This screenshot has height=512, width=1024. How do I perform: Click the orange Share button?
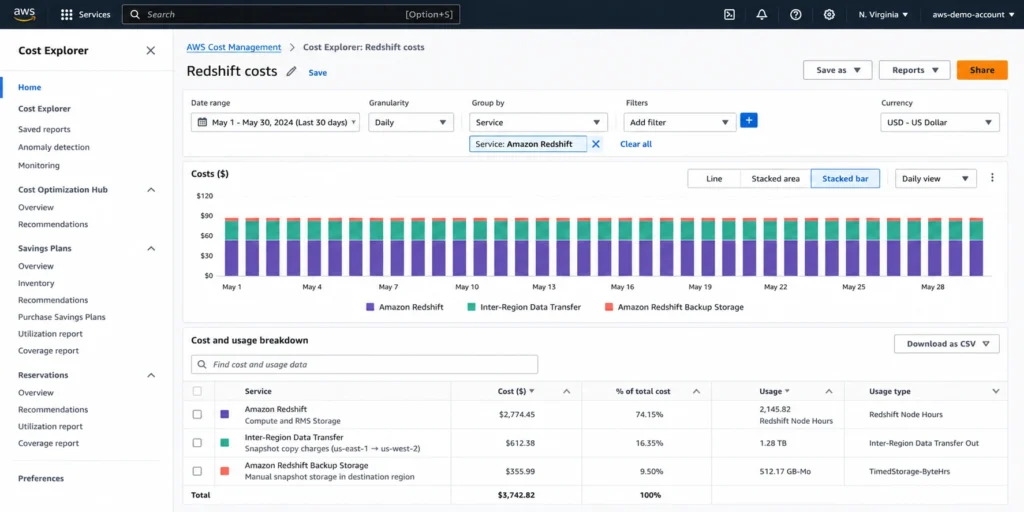coord(982,70)
